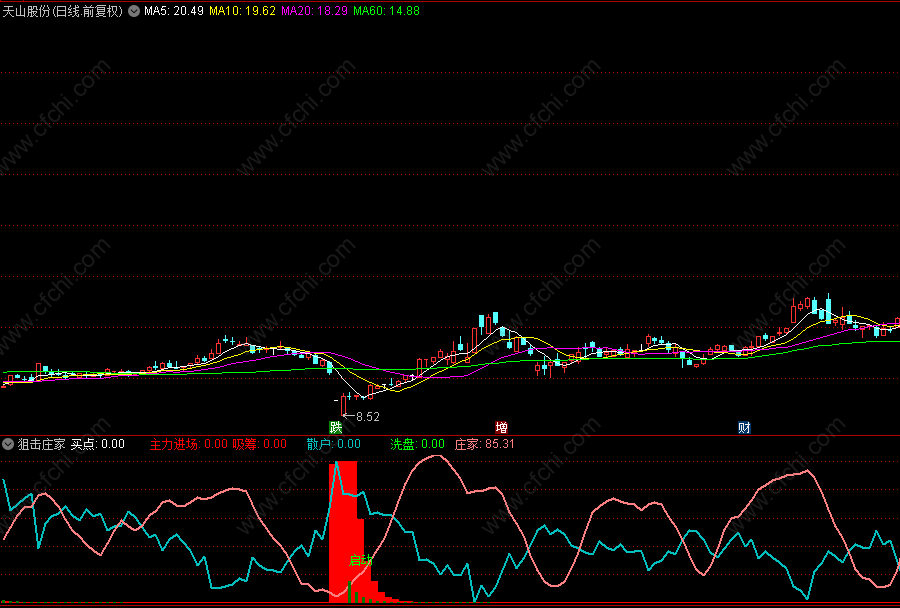
Task: Click the 买点: 0.00 value
Action: [98, 444]
